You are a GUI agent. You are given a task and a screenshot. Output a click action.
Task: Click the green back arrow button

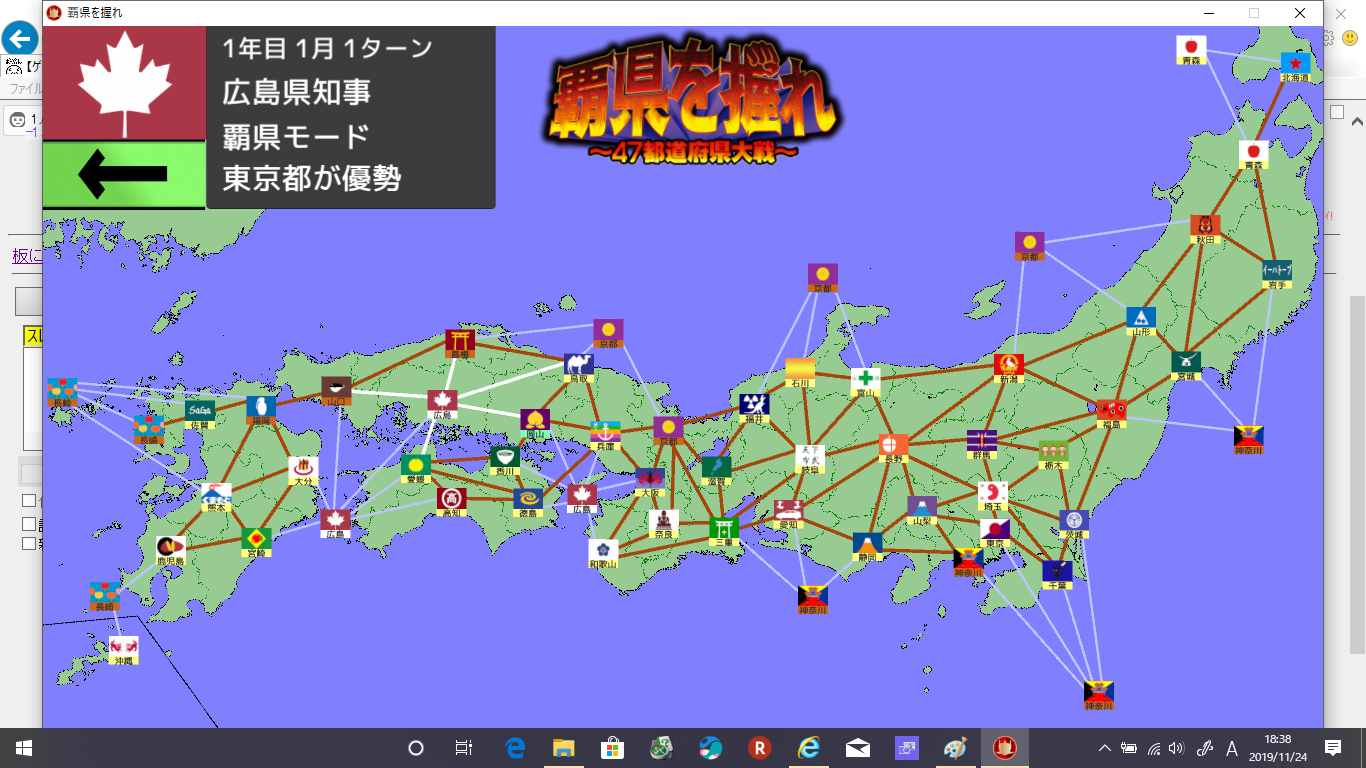124,174
